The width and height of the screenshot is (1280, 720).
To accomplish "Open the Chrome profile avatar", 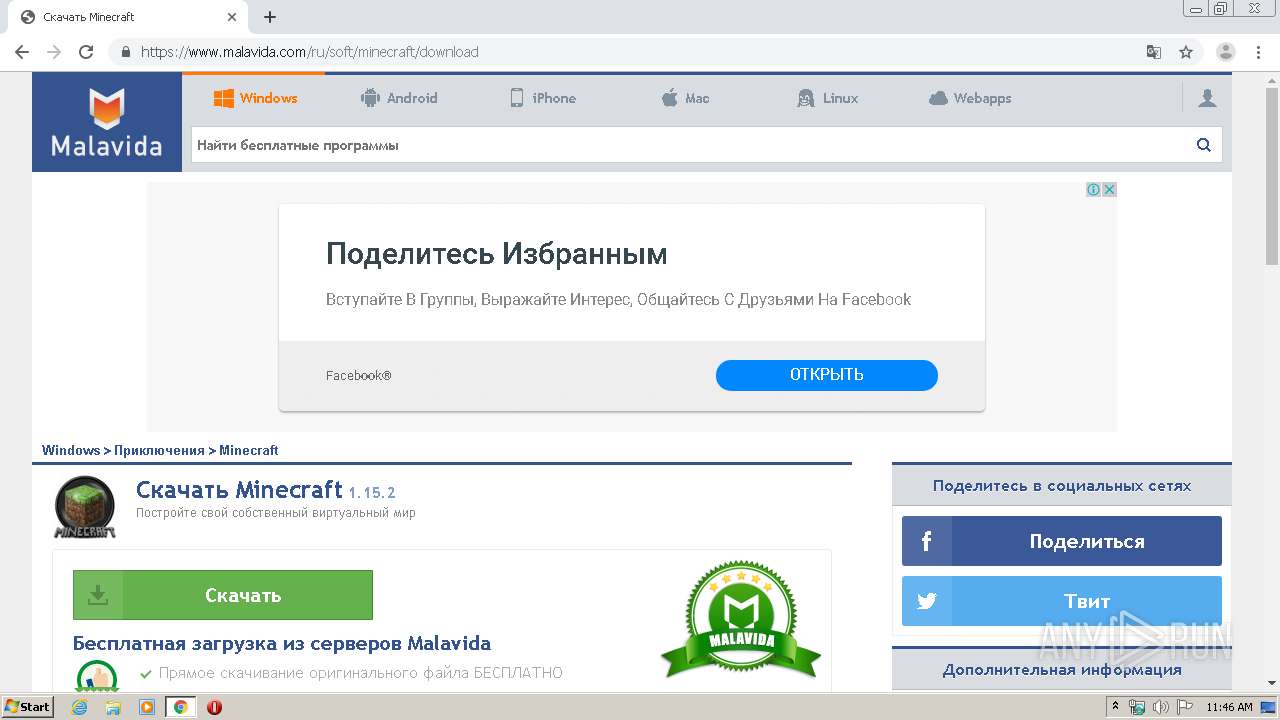I will [1226, 52].
